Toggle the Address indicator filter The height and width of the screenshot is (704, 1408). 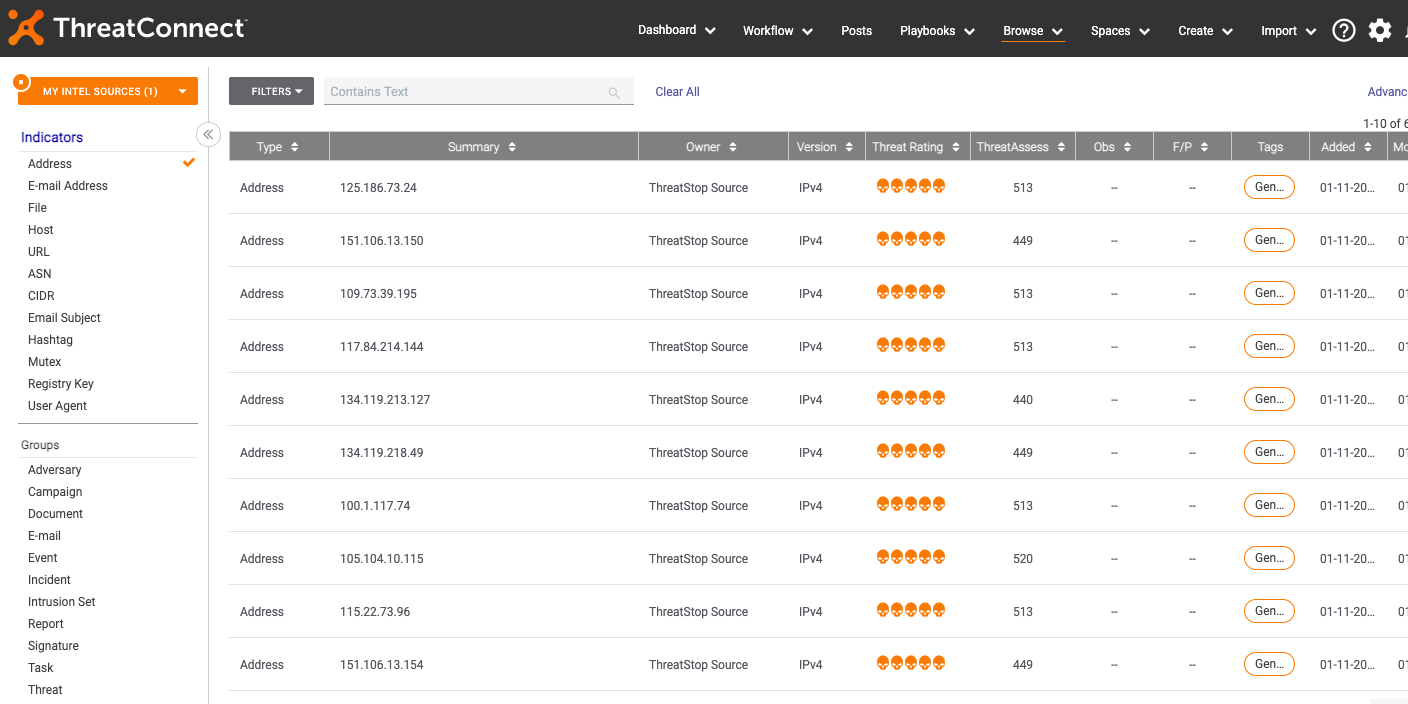(50, 164)
